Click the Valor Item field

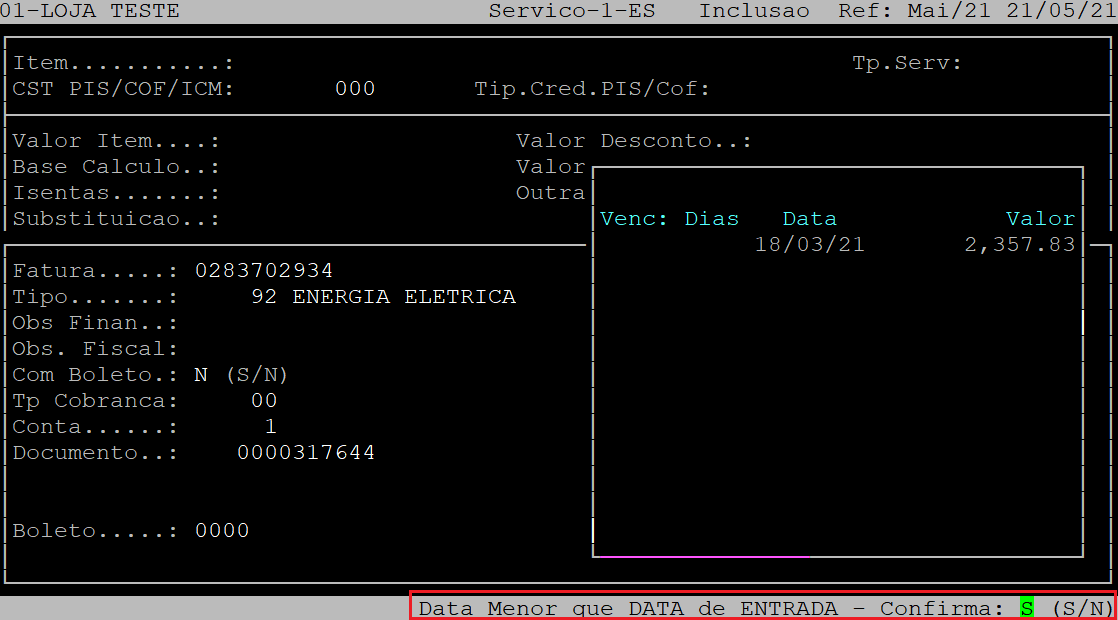[300, 141]
